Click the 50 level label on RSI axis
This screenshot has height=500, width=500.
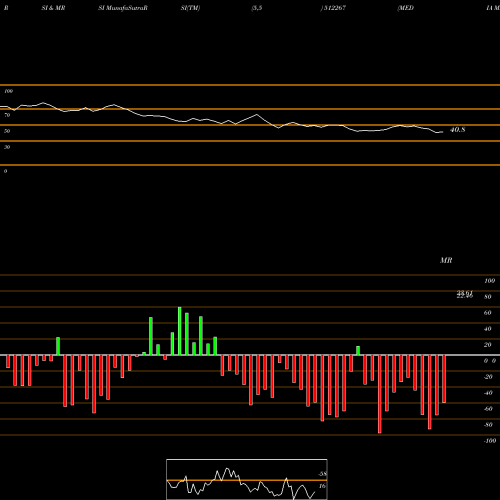(7, 131)
